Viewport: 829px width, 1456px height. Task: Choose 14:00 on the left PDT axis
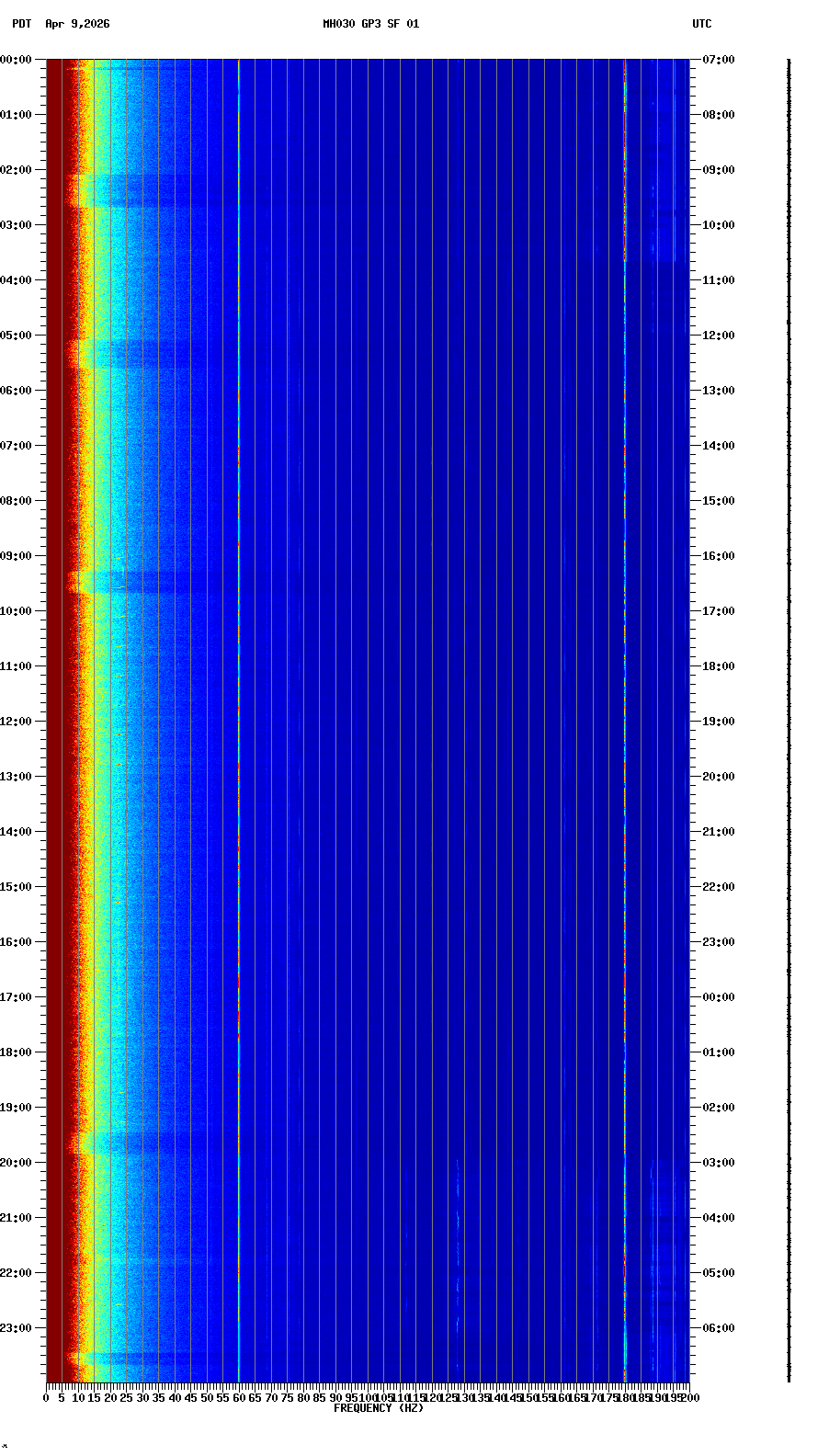pyautogui.click(x=17, y=832)
